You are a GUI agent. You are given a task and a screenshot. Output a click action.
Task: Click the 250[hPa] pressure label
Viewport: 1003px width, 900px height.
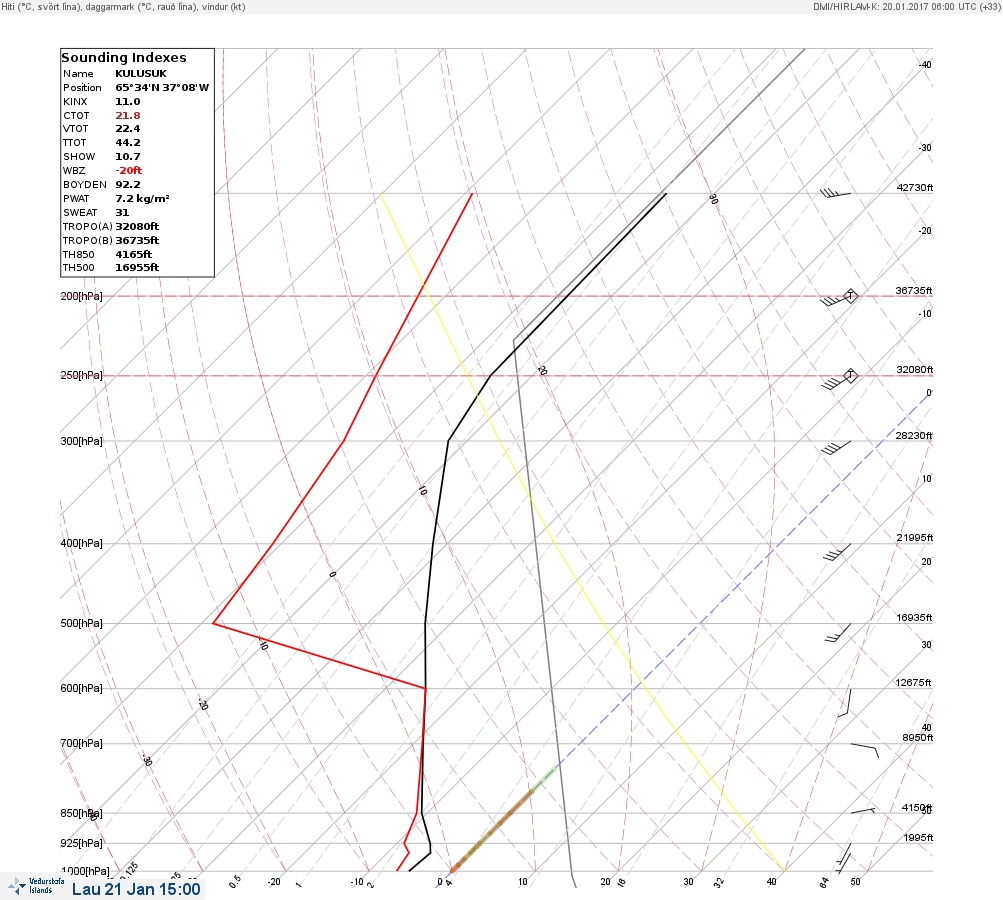click(81, 375)
